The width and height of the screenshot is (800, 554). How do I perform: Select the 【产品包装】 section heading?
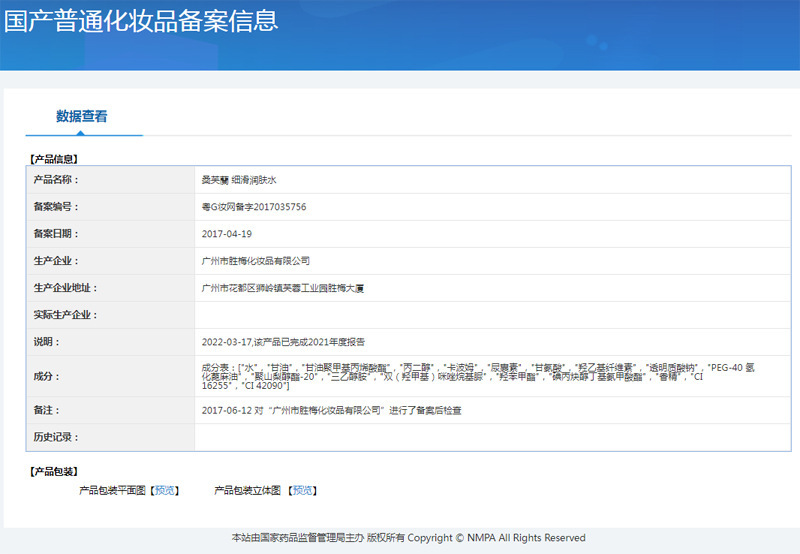point(54,471)
